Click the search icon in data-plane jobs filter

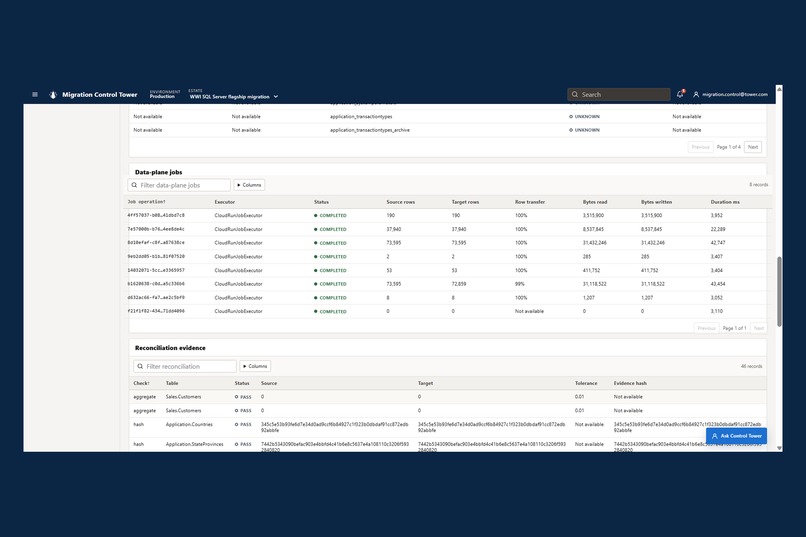[134, 185]
